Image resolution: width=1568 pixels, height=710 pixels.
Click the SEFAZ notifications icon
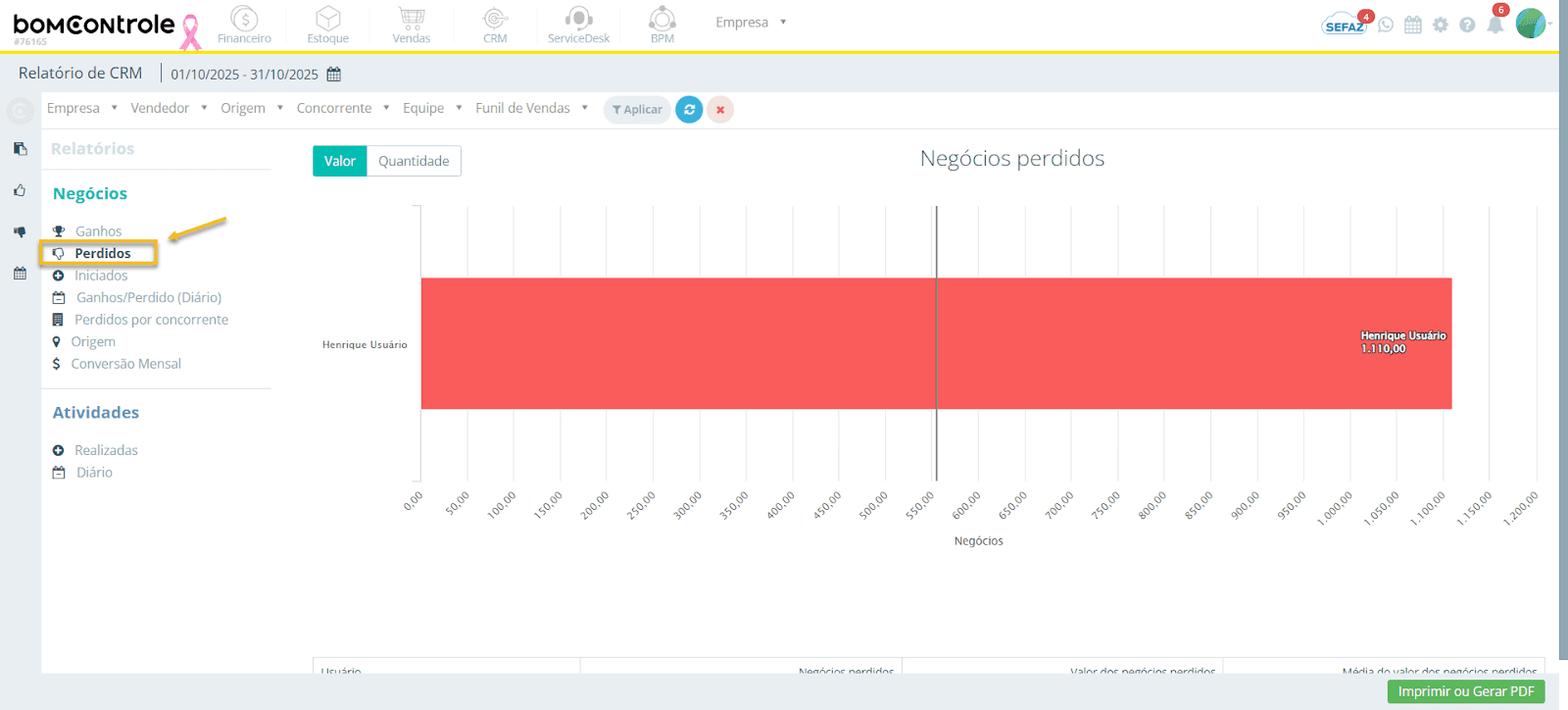pyautogui.click(x=1345, y=25)
